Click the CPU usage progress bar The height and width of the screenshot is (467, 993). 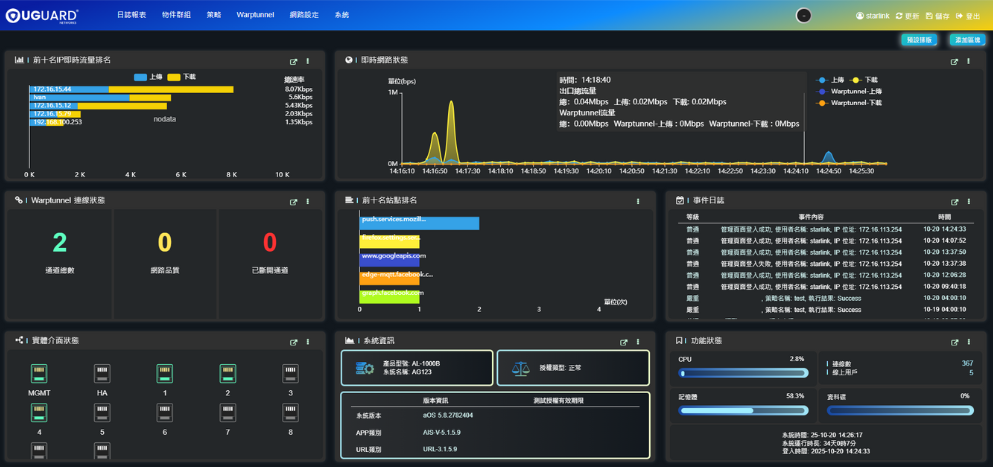click(742, 373)
